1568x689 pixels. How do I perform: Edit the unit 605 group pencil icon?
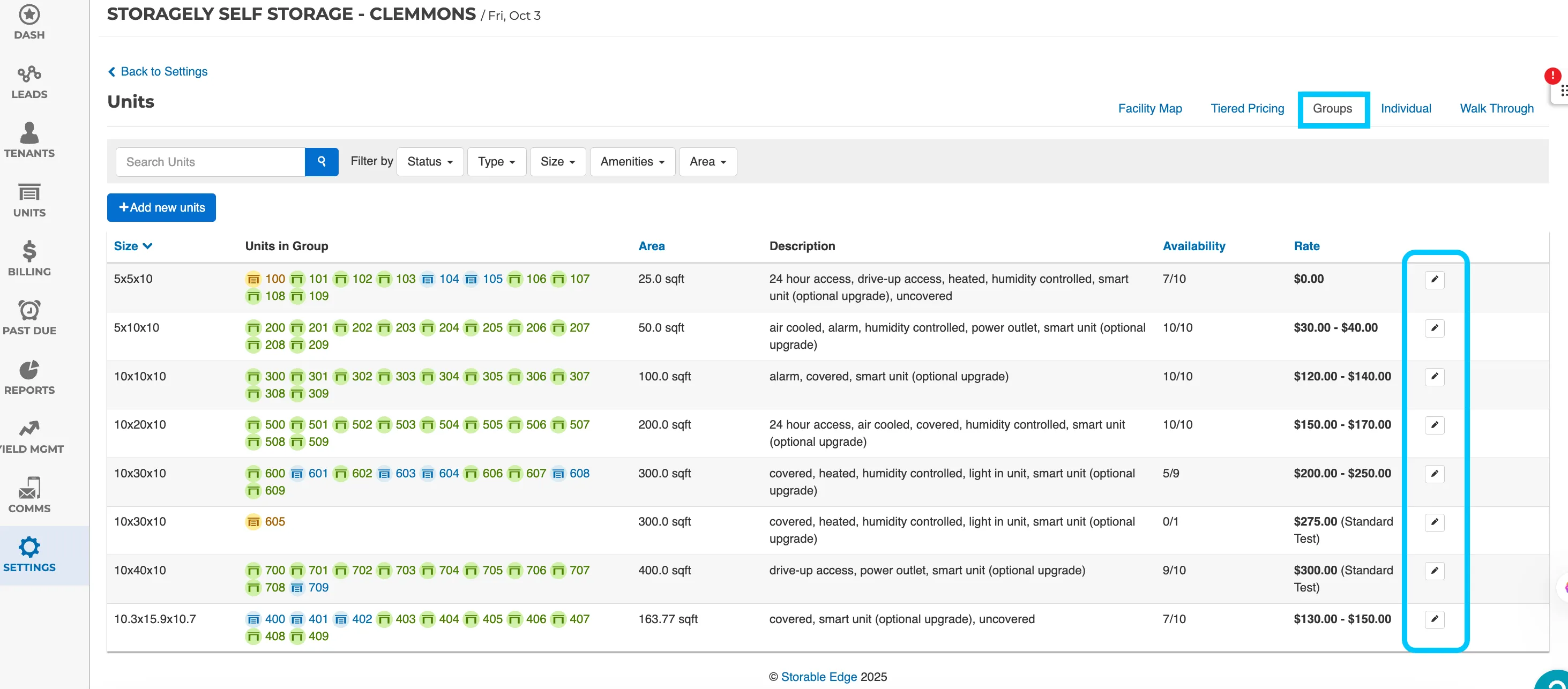tap(1434, 522)
